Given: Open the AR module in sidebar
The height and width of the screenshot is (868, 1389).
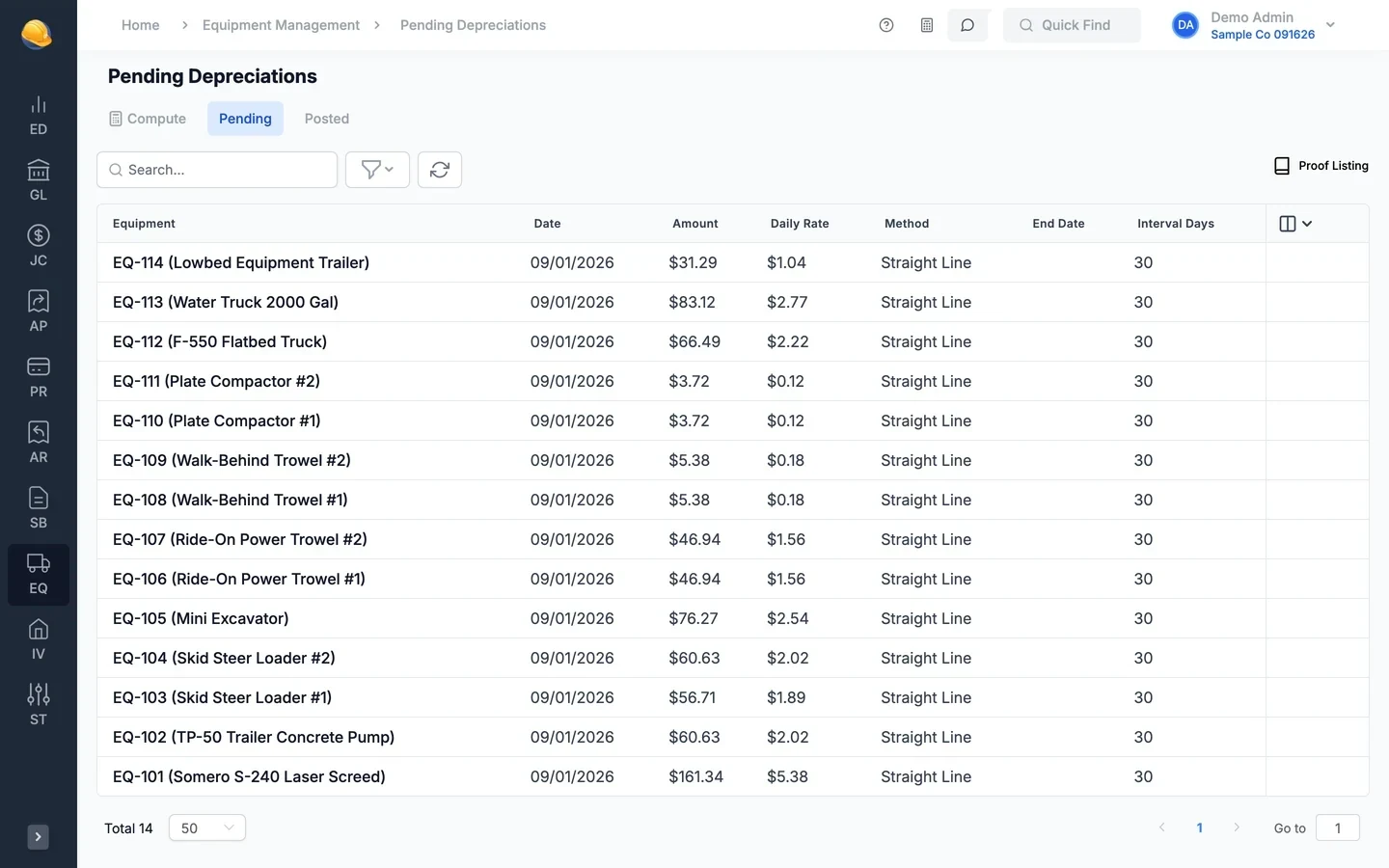Looking at the screenshot, I should coord(39,444).
